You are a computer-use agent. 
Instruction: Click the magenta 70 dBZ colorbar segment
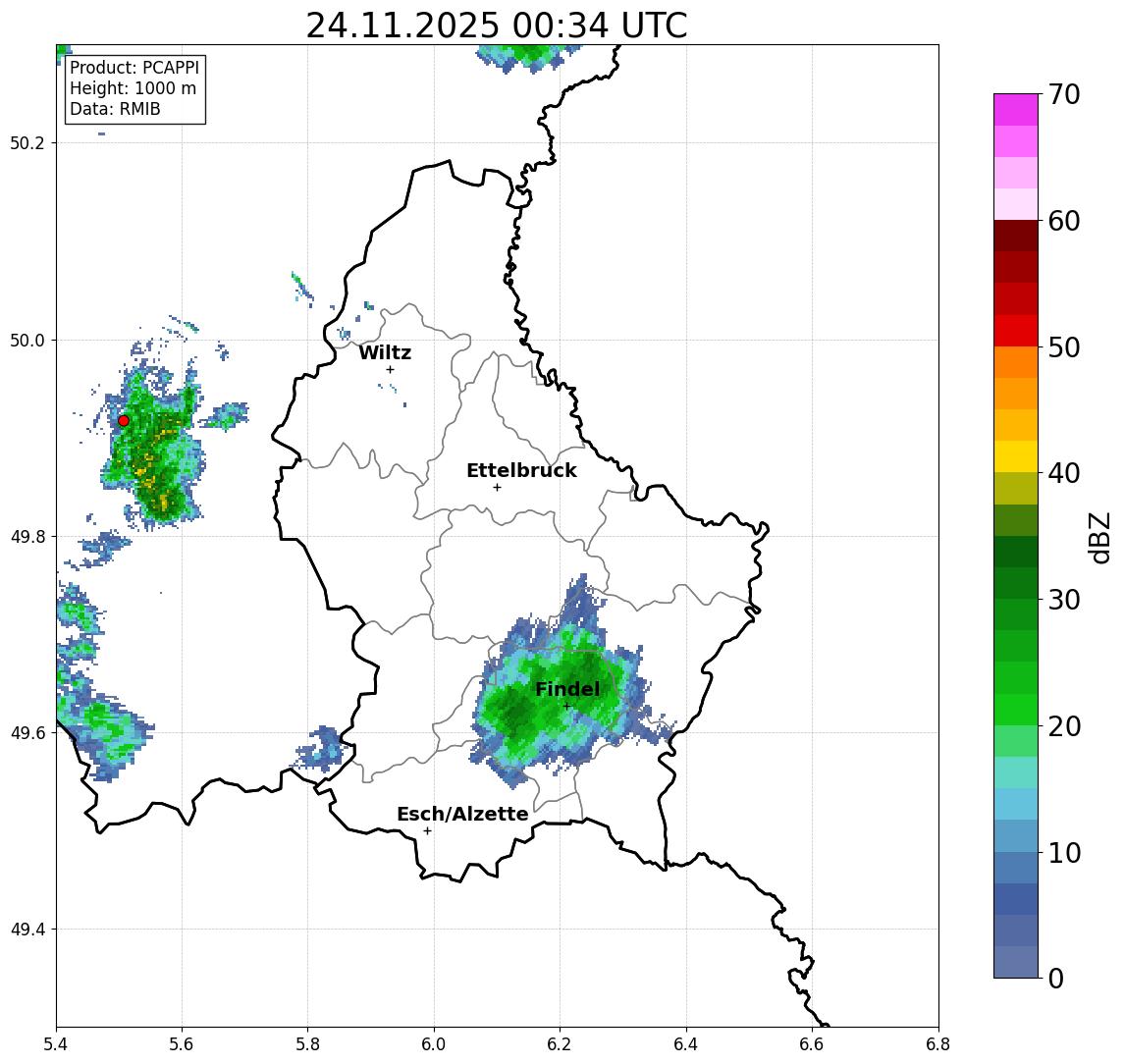coord(1016,110)
